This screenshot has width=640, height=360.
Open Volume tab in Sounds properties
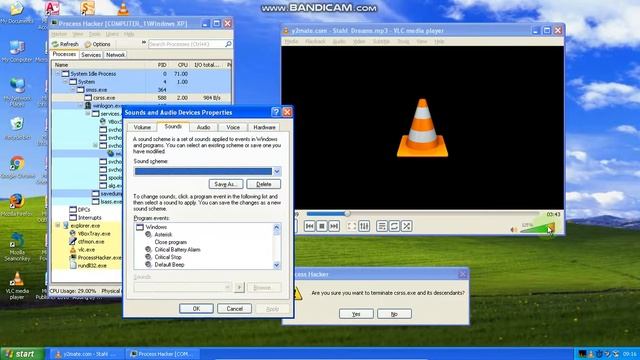click(x=142, y=127)
